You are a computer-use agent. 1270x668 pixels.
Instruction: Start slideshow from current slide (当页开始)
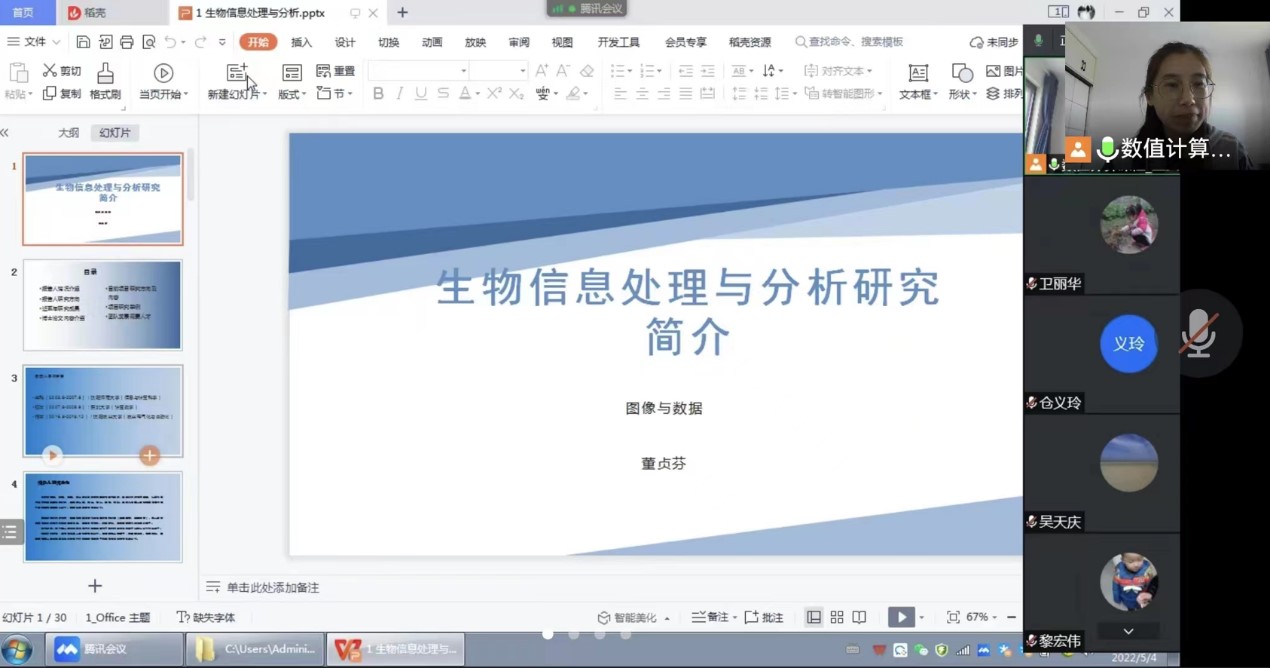pyautogui.click(x=163, y=73)
